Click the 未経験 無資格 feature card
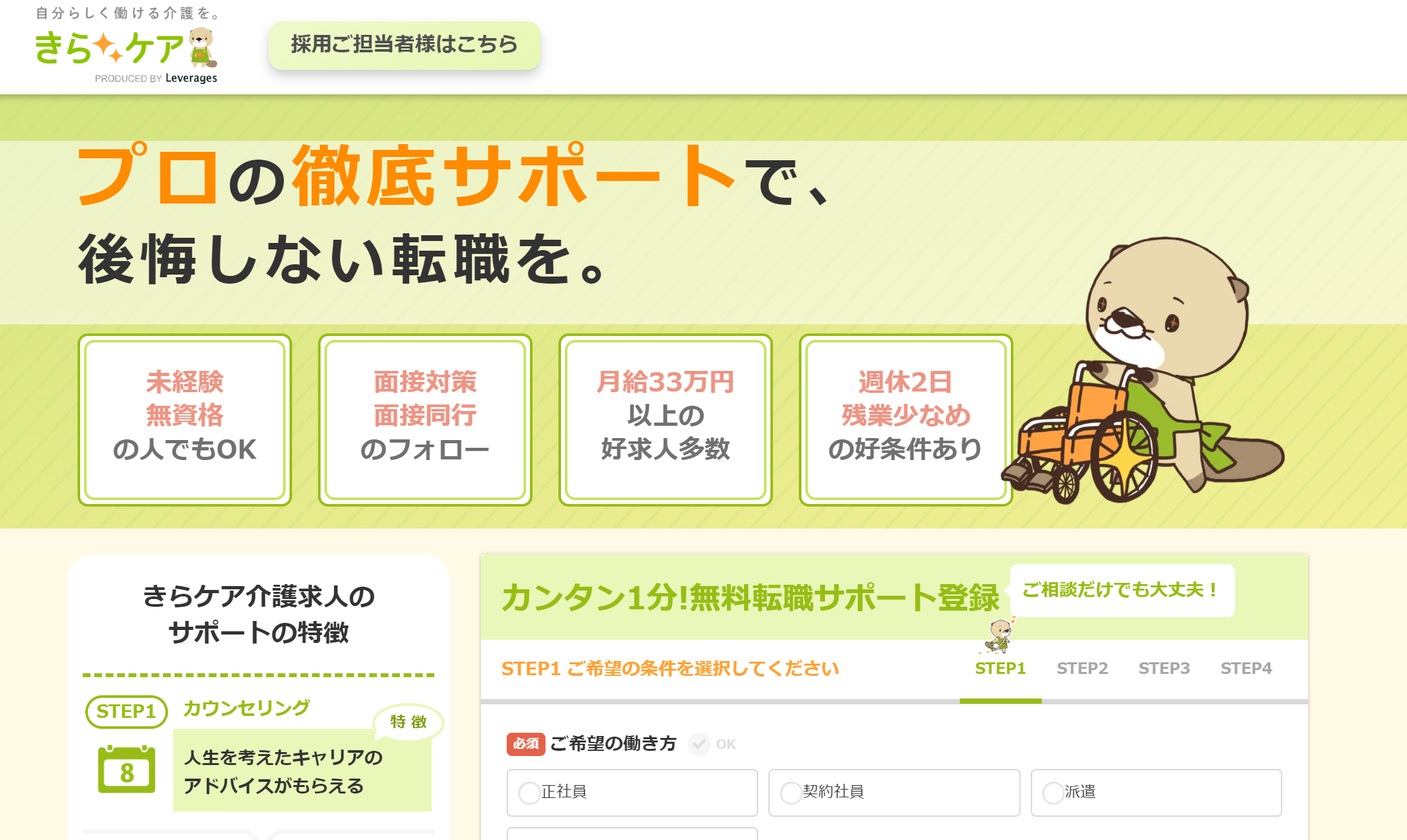The width and height of the screenshot is (1407, 840). [185, 420]
